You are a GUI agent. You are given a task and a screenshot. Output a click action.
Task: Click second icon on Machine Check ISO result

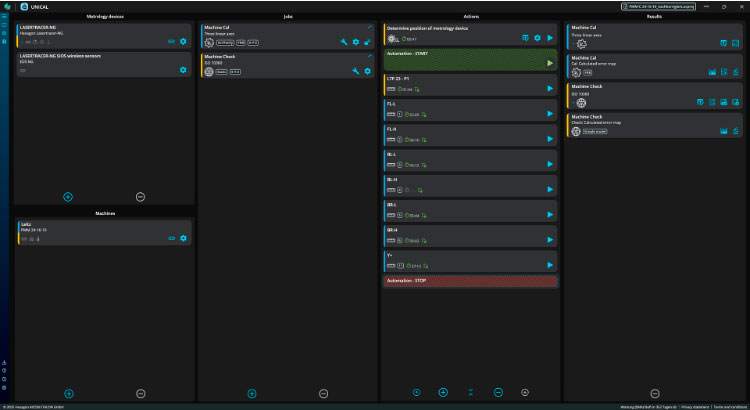pos(712,102)
